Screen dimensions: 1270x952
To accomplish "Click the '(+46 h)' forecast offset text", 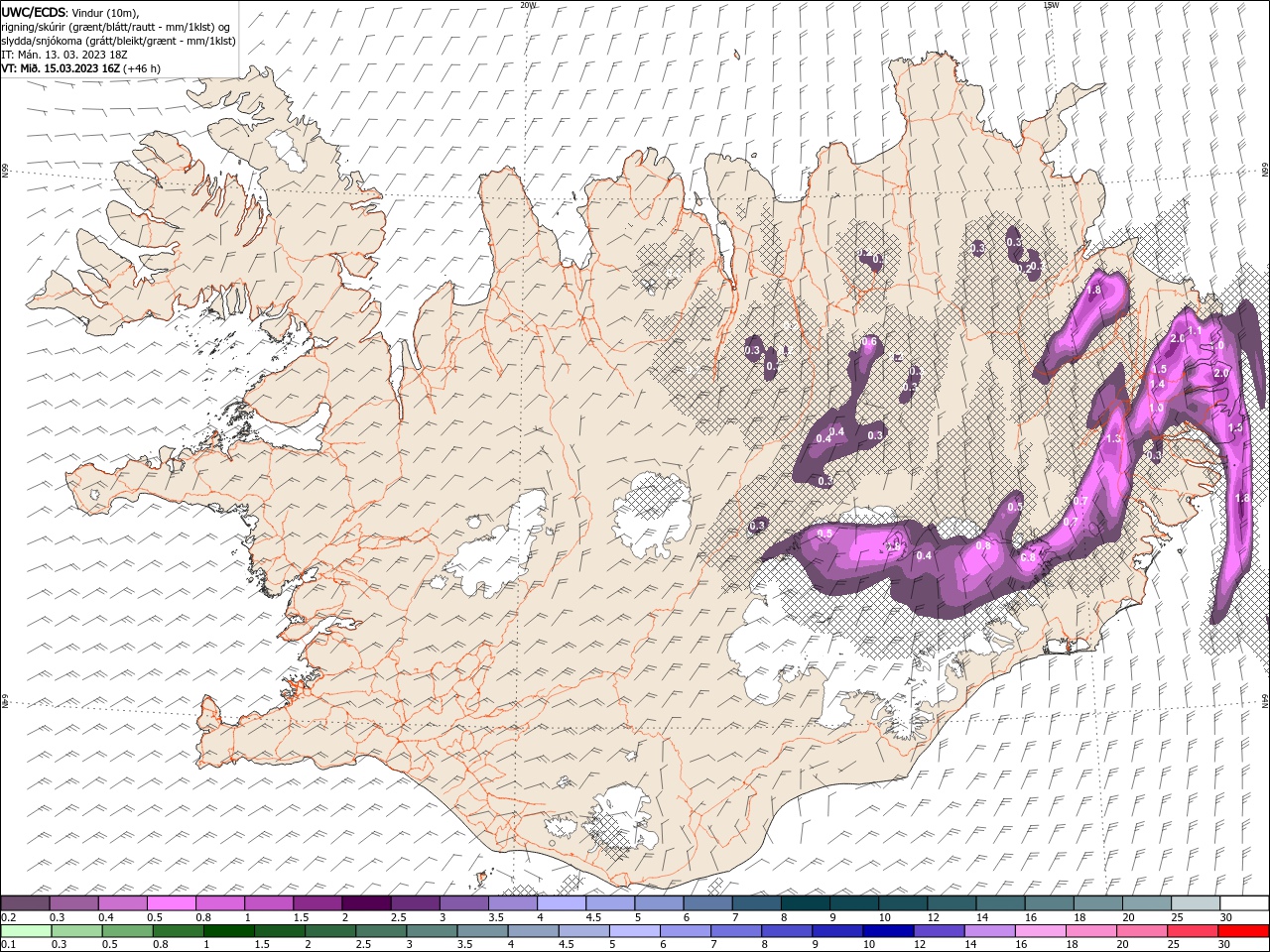I will pos(142,67).
